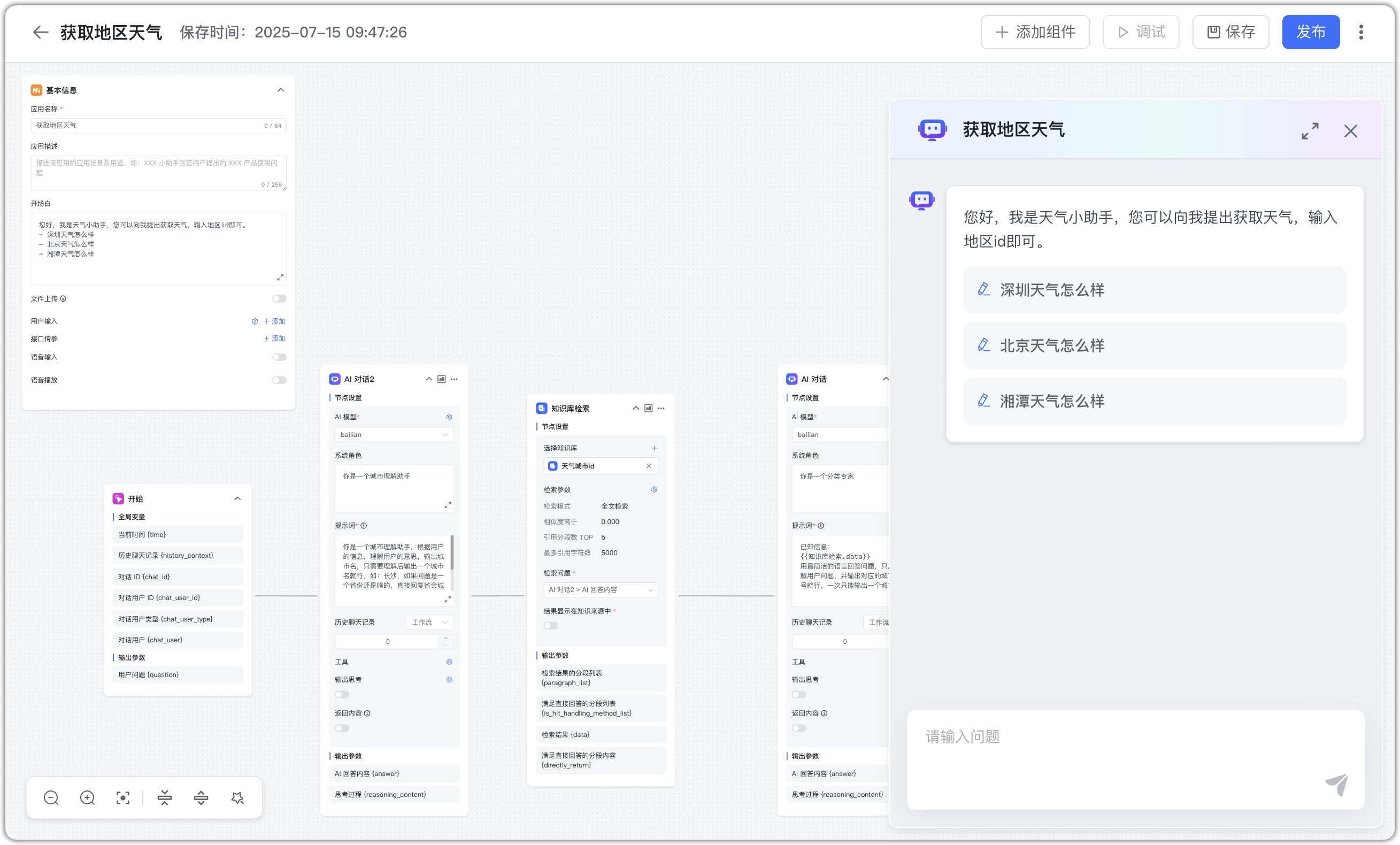Click the send message paper plane icon
1400x845 pixels.
(1336, 785)
